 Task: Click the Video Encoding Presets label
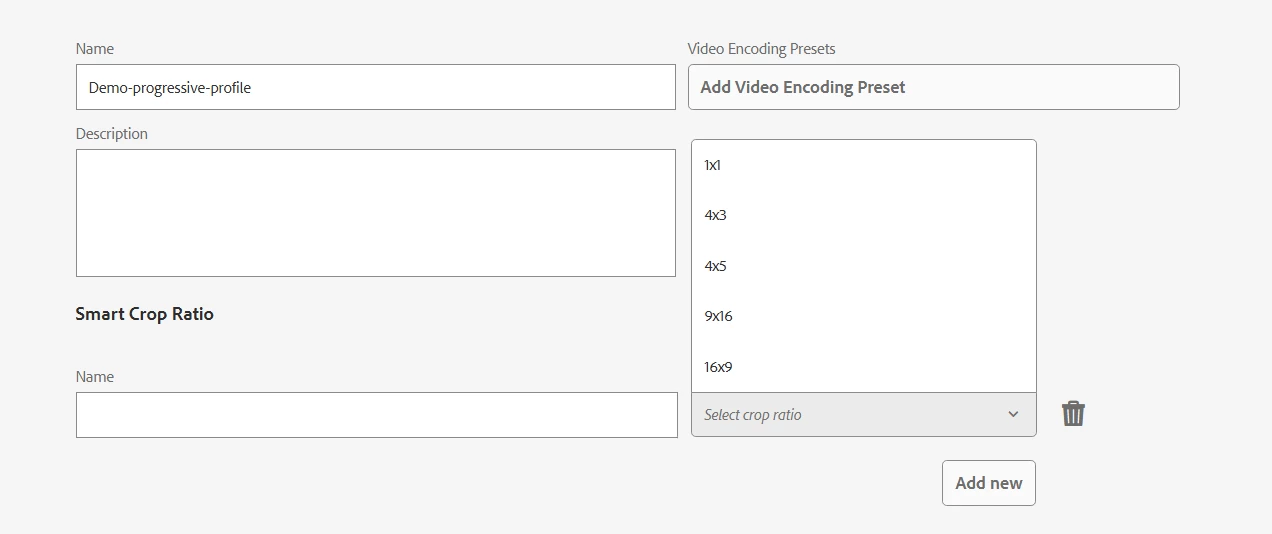(761, 49)
